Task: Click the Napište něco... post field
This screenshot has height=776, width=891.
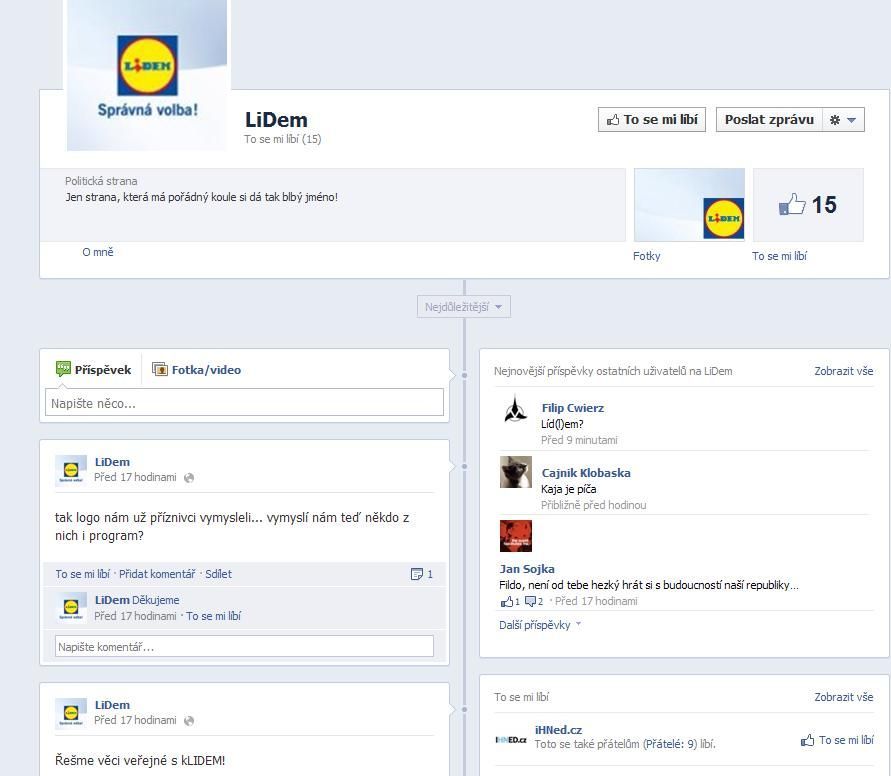Action: (x=244, y=403)
